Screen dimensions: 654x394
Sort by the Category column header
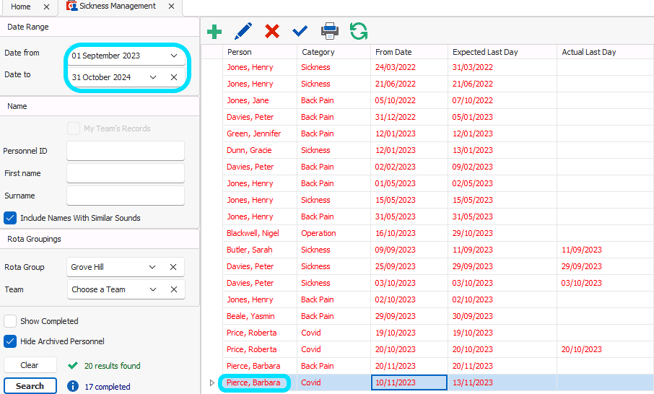coord(334,52)
